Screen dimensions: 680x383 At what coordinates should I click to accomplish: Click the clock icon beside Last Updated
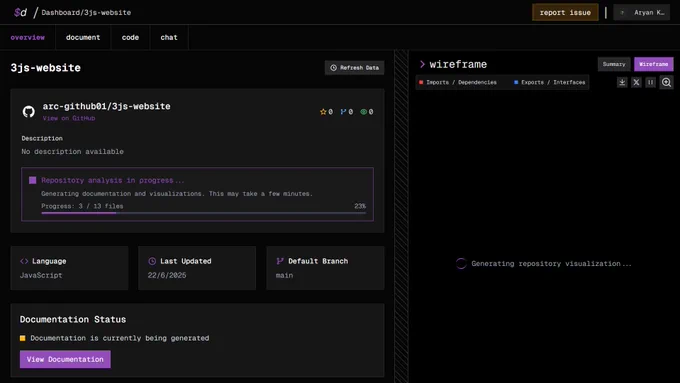152,261
